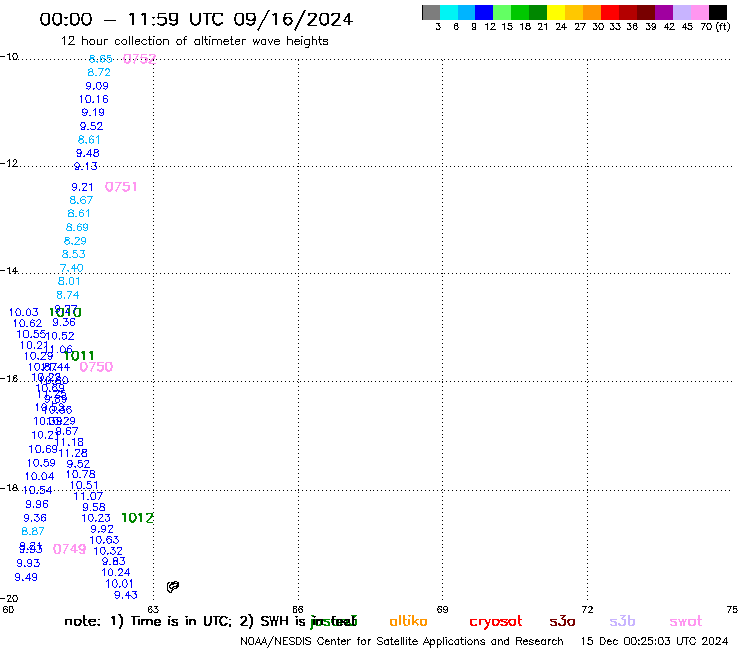This screenshot has width=740, height=650.
Task: Click the pink time stamp '0749'
Action: point(69,549)
